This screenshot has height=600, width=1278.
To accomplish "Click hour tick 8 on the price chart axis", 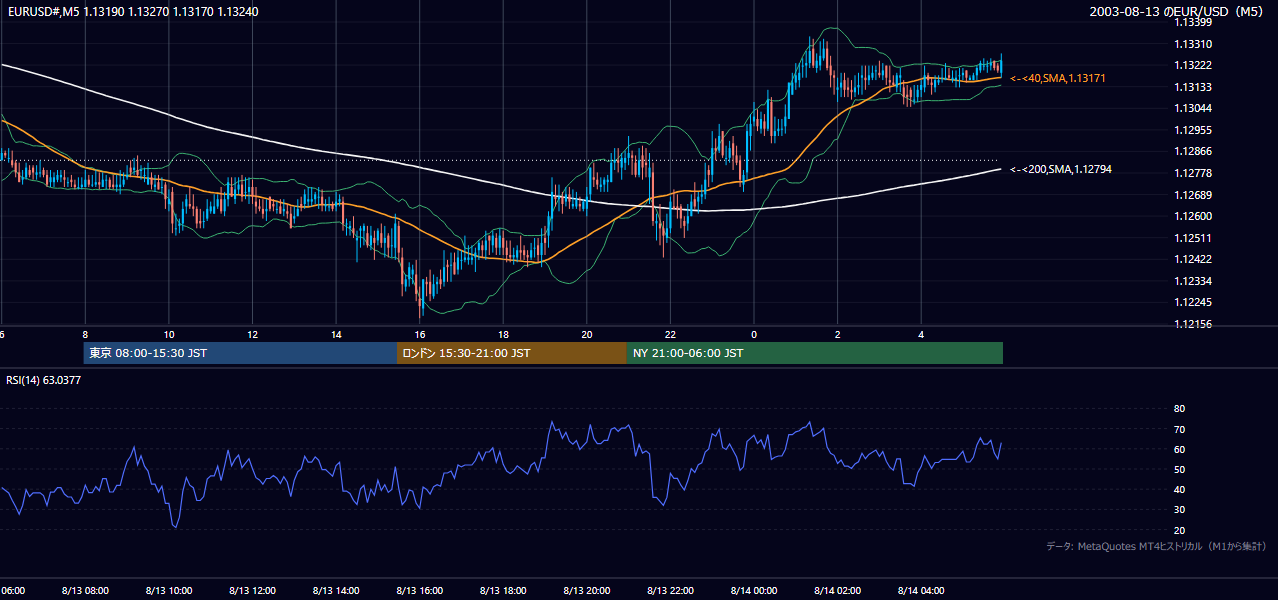I will pyautogui.click(x=85, y=335).
